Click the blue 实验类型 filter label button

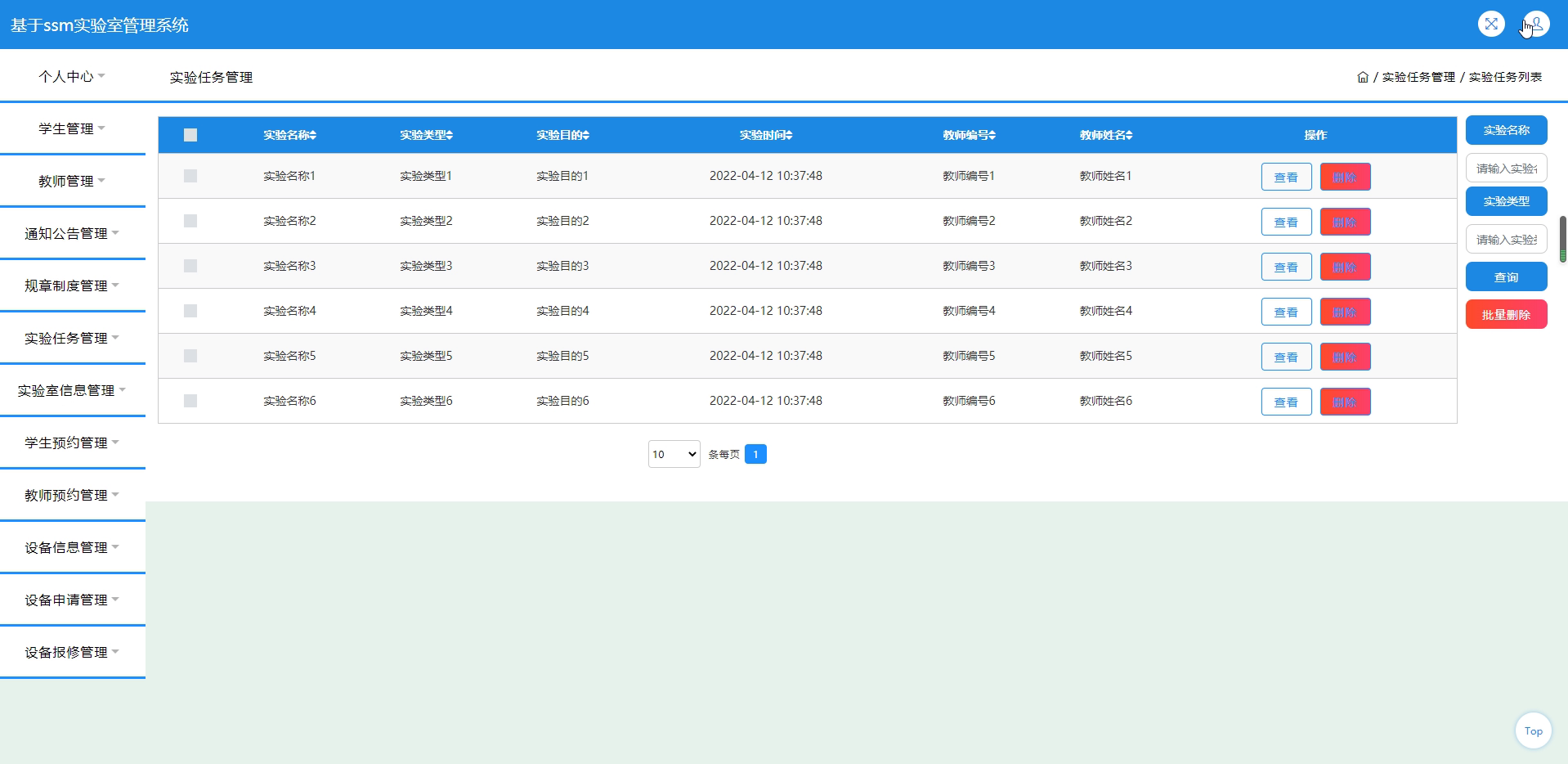[1506, 201]
